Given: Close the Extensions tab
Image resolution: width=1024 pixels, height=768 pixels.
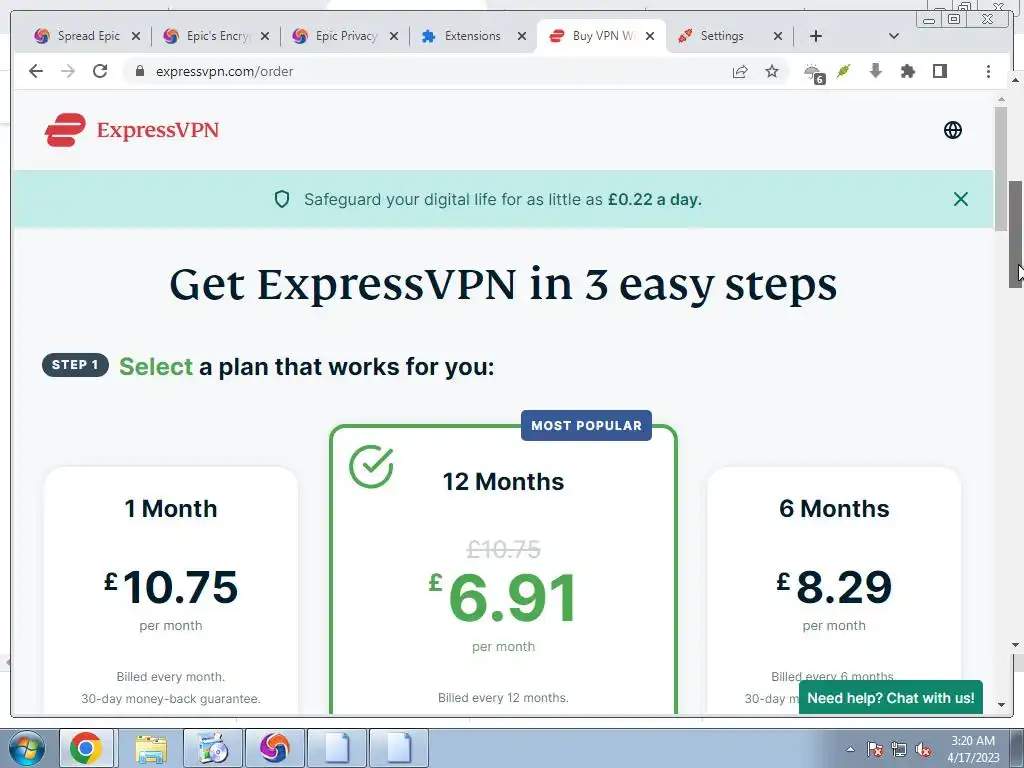Looking at the screenshot, I should (522, 36).
